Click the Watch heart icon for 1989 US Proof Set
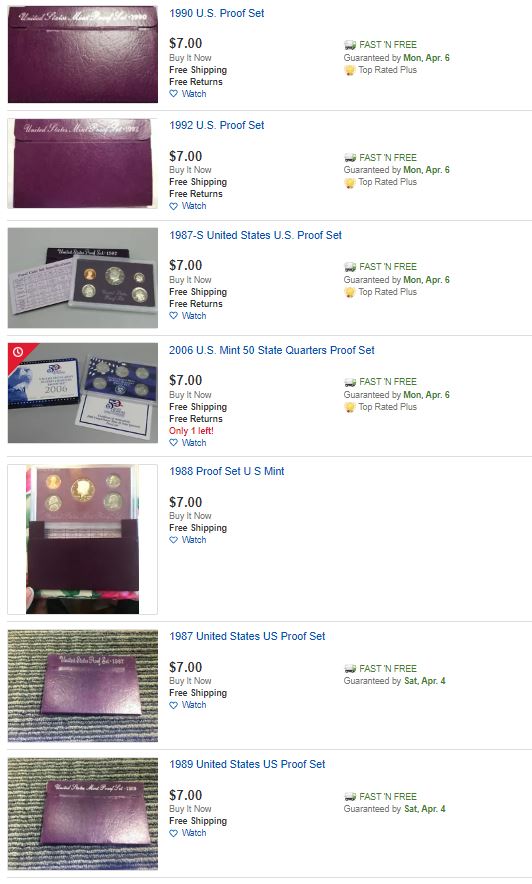Image resolution: width=532 pixels, height=884 pixels. coord(174,833)
